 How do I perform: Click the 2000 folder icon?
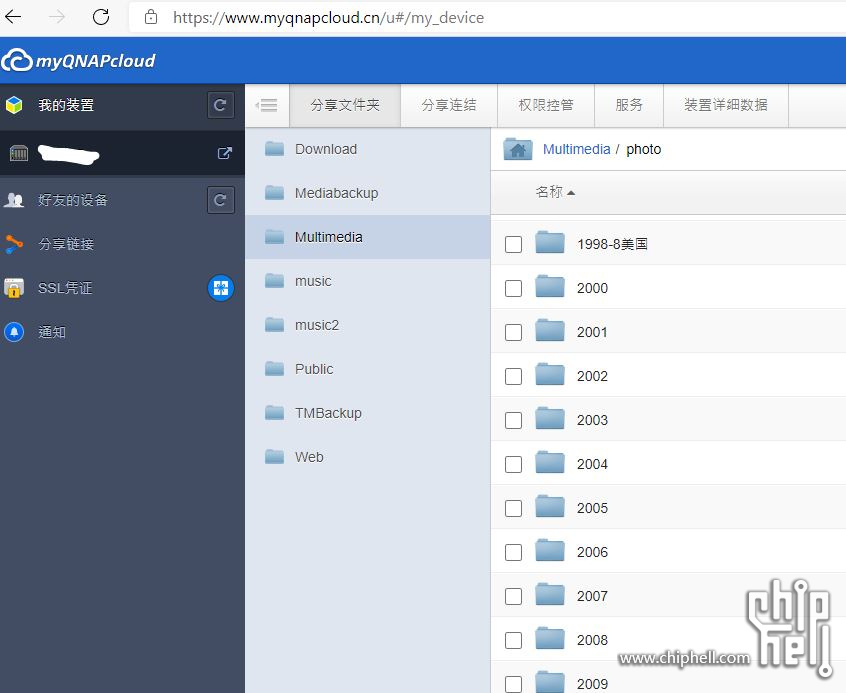(x=550, y=287)
